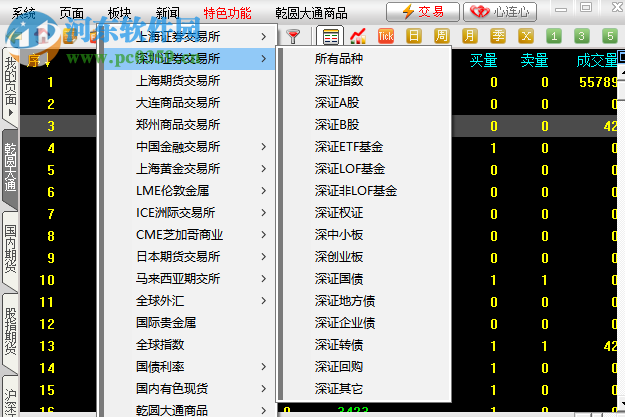Click the lightning 交易 trade button

pyautogui.click(x=423, y=12)
